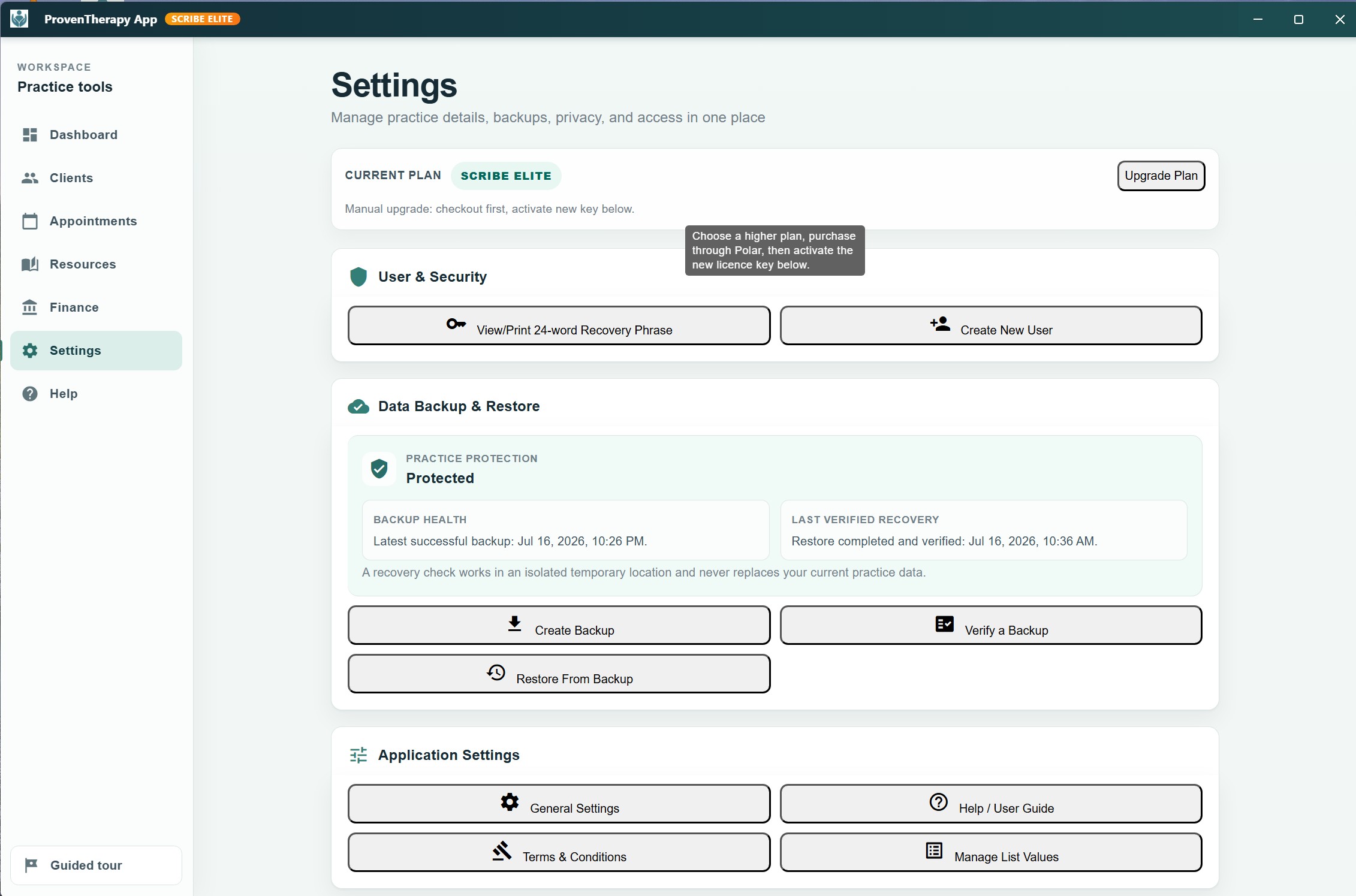1356x896 pixels.
Task: Open Appointments from the sidebar
Action: (x=96, y=221)
